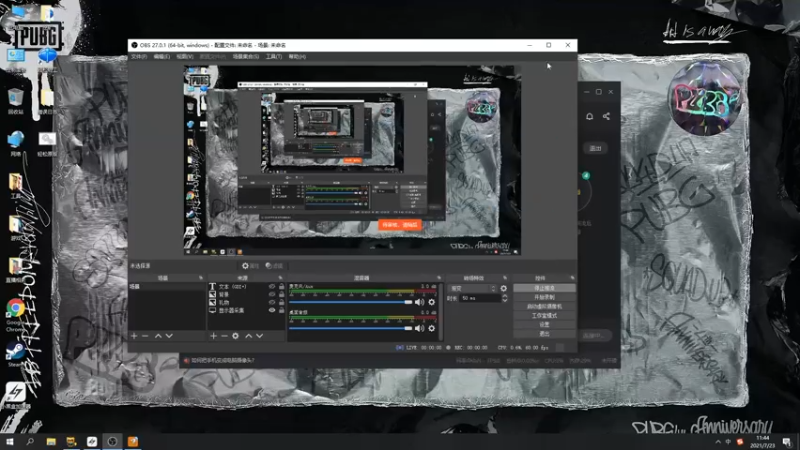Open source properties gear under the Sources list
Viewport: 800px width, 450px height.
[235, 336]
